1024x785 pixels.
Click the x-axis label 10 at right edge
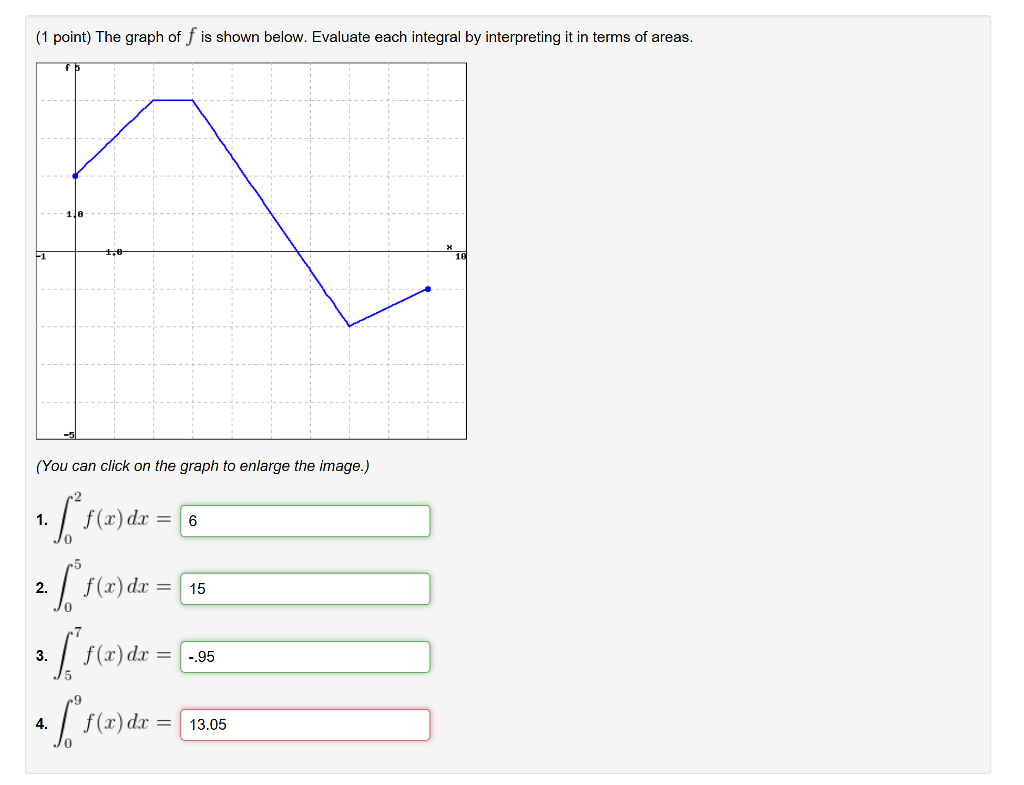(x=460, y=257)
